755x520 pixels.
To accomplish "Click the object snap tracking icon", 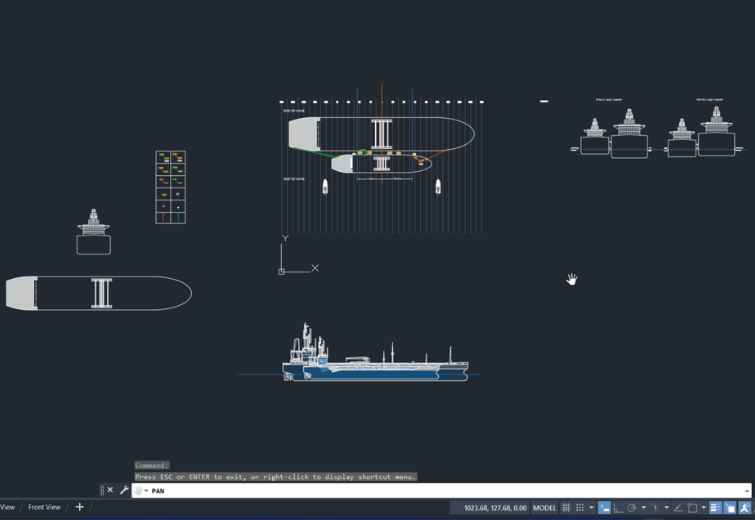I will (678, 508).
